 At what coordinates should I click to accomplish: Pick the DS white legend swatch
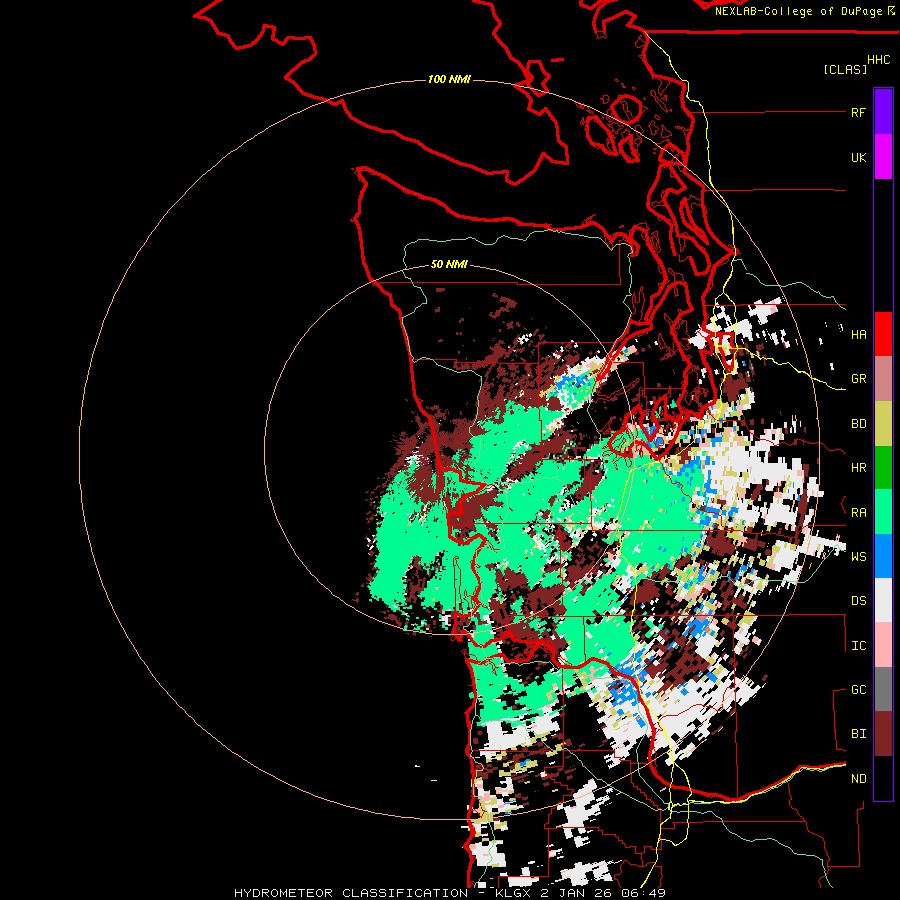pos(883,600)
